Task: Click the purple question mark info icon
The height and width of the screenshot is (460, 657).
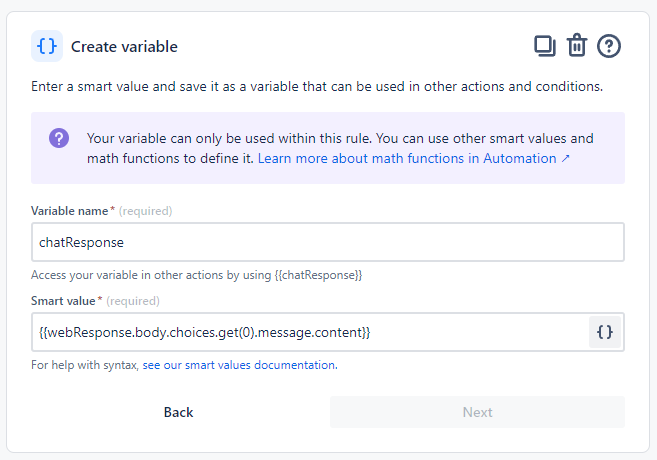Action: tap(59, 138)
